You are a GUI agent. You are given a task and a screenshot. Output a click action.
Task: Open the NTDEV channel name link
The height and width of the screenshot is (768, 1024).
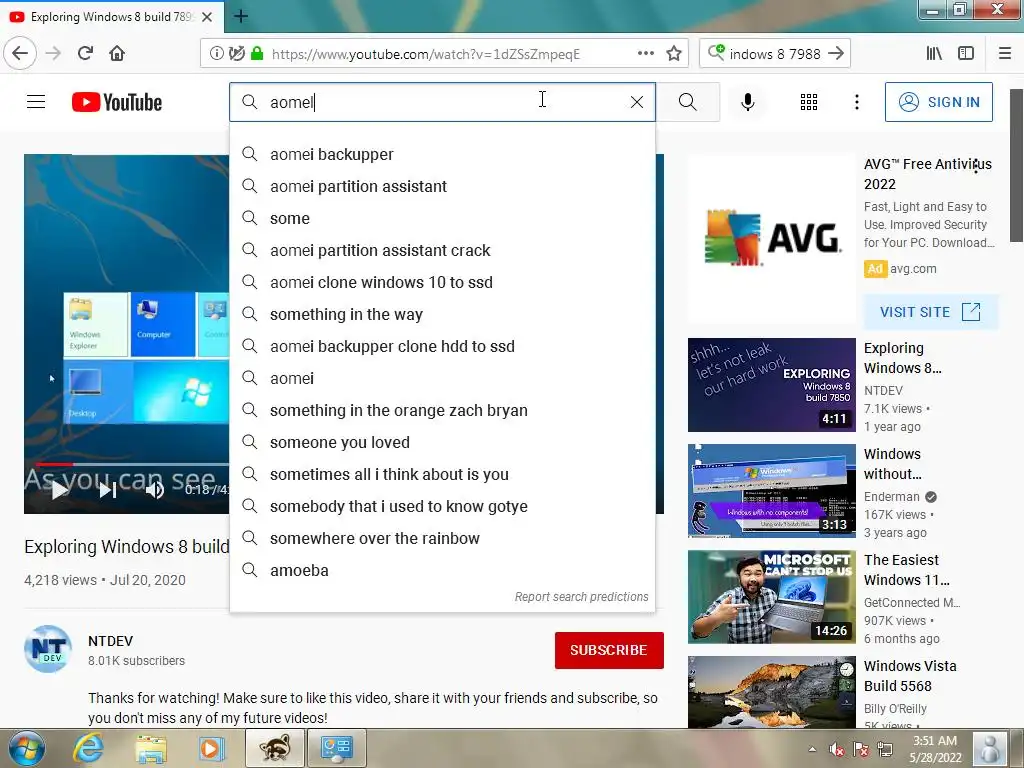[110, 641]
